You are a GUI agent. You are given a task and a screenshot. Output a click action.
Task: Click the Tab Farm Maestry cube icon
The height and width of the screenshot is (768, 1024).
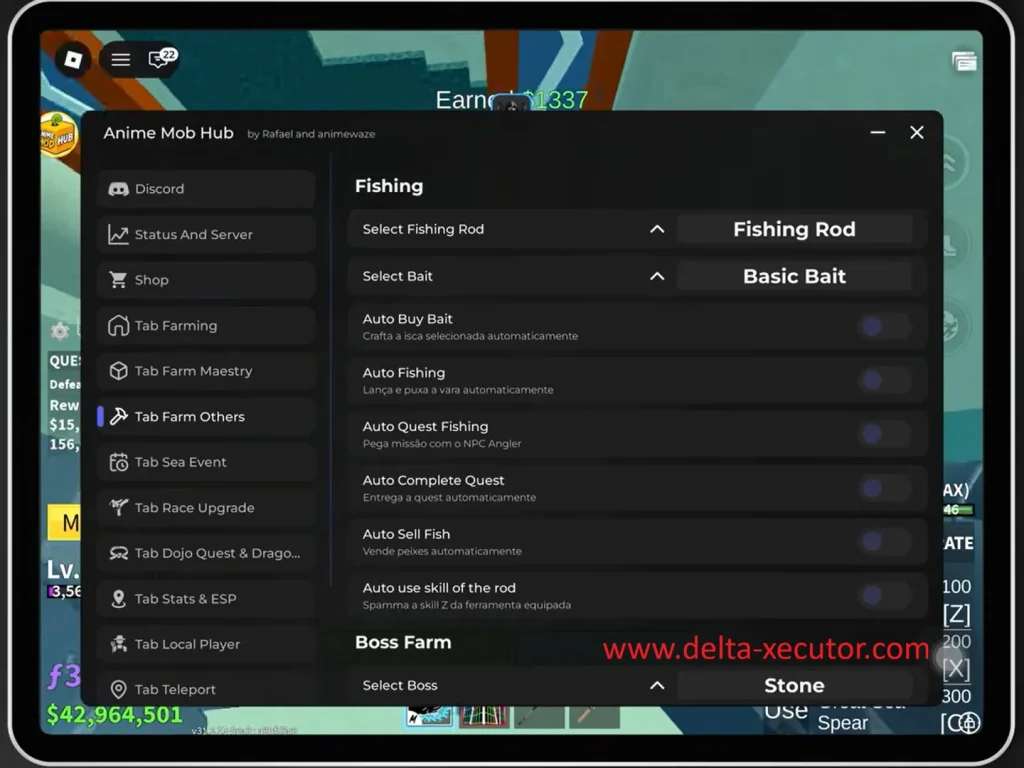click(x=118, y=371)
